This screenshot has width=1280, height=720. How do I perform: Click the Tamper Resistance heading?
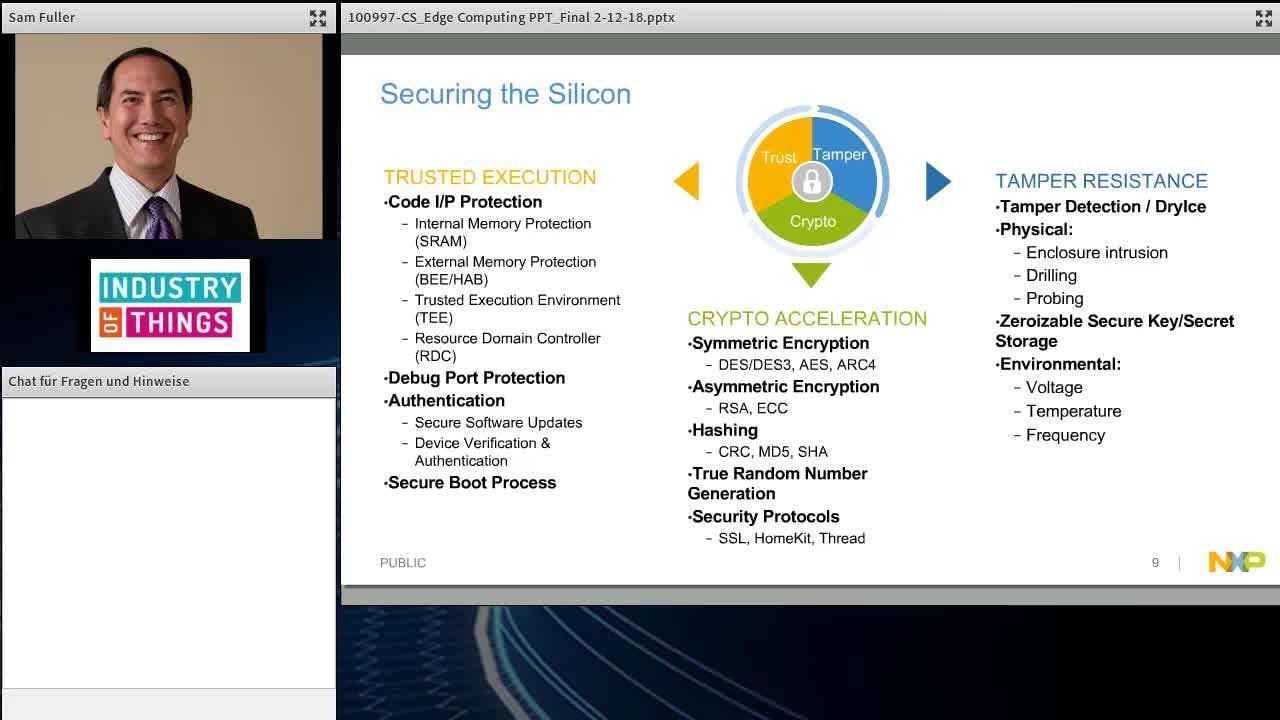(x=1101, y=181)
